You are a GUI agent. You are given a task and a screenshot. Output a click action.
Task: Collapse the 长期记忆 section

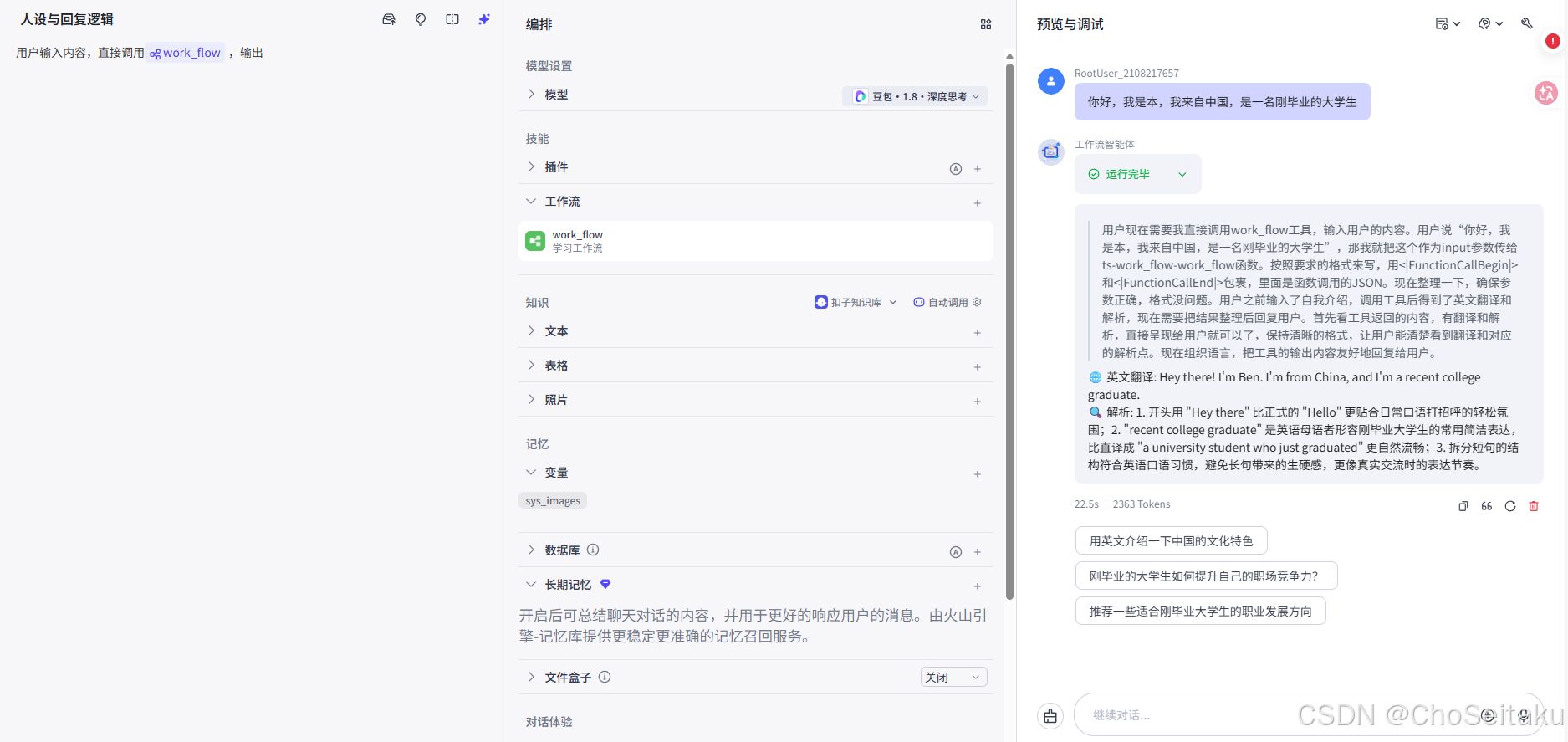pyautogui.click(x=531, y=584)
